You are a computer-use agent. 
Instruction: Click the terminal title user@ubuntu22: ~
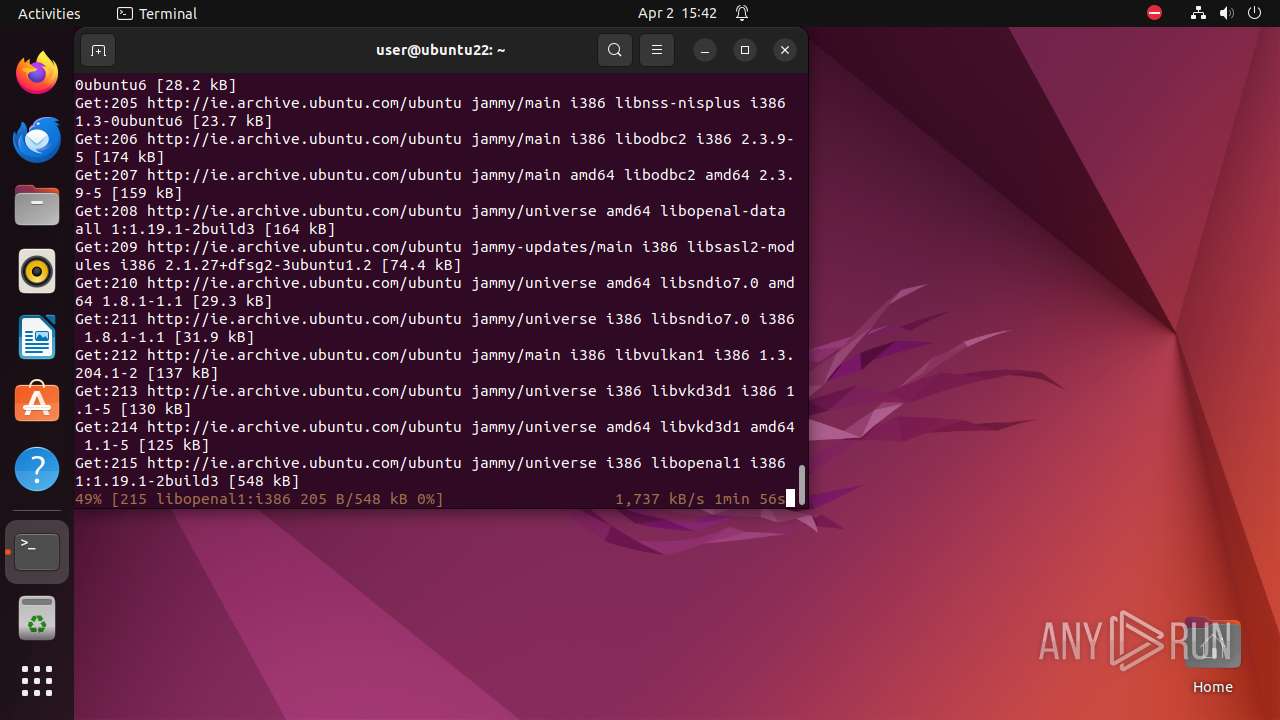coord(441,50)
